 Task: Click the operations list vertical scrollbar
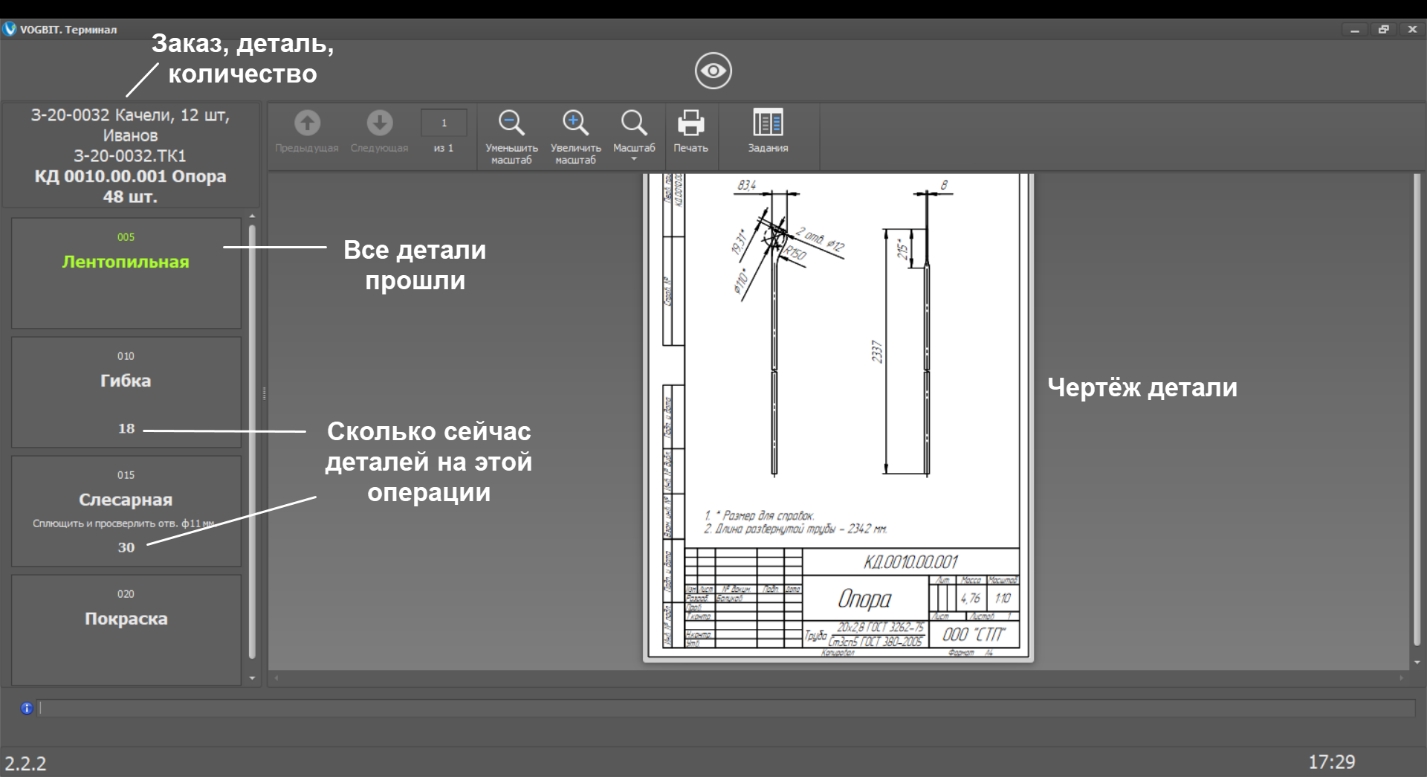coord(252,440)
